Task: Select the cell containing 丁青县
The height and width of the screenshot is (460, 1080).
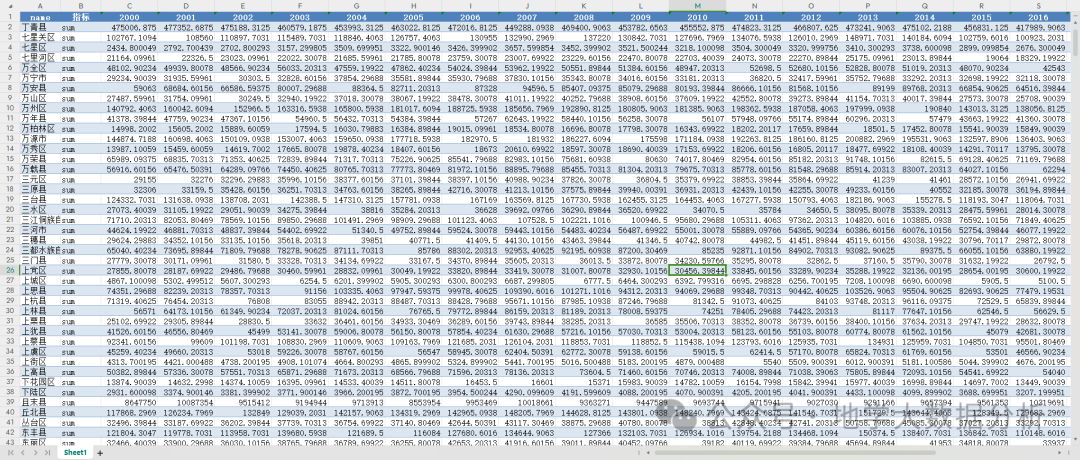Action: (40, 27)
